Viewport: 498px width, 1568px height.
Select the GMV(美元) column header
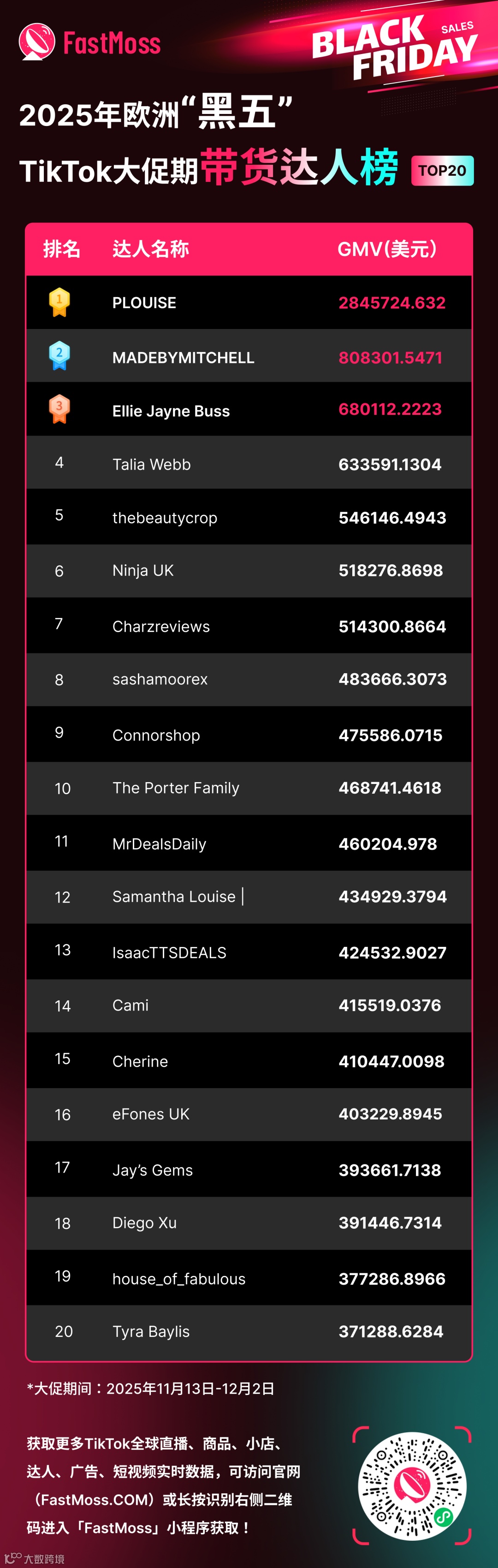pos(387,249)
